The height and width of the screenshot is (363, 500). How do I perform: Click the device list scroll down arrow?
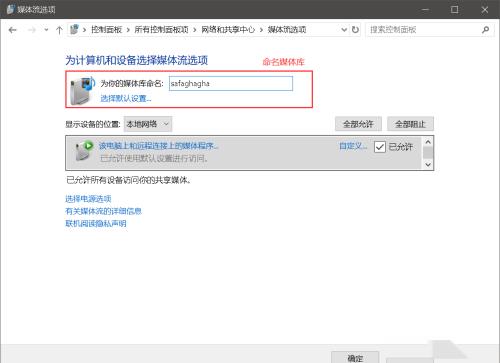click(428, 164)
